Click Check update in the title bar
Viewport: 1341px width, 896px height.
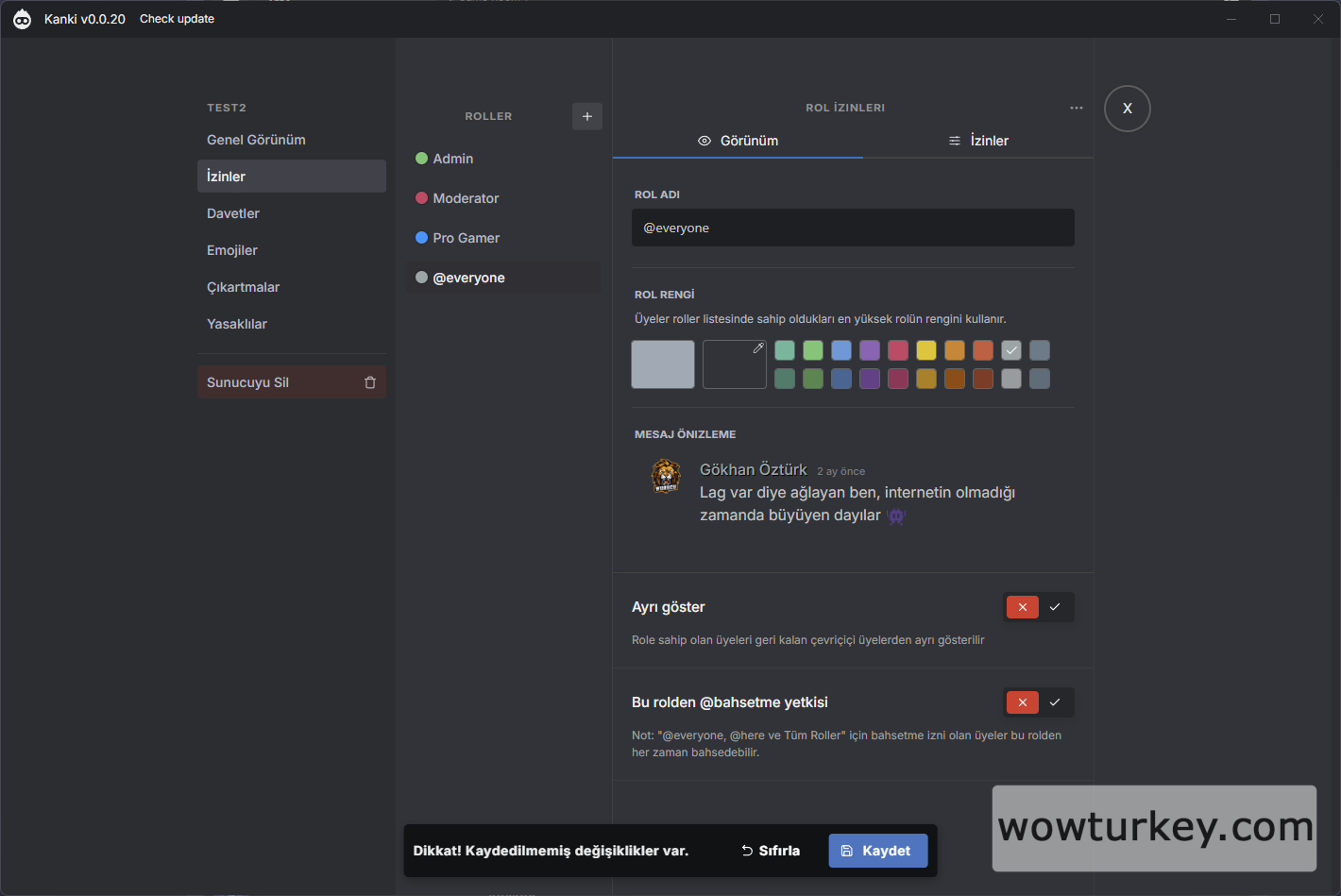click(177, 19)
